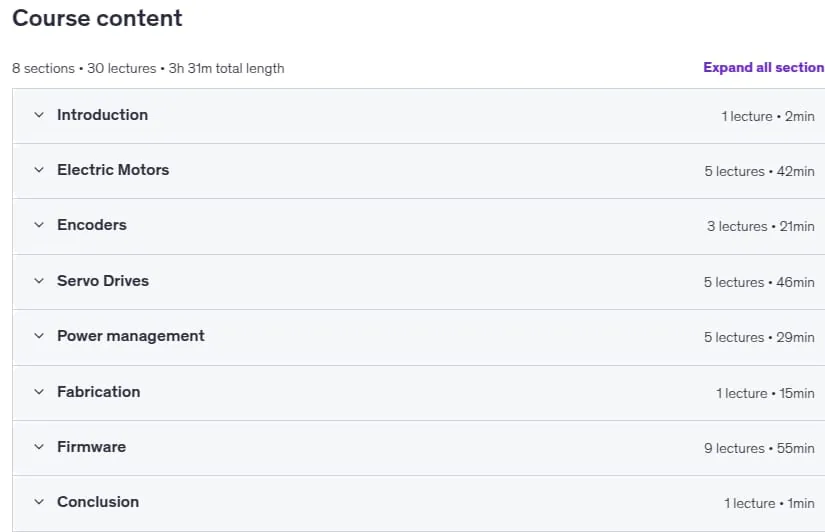Screen dimensions: 825x532
Task: Open the Firmware section heading
Action: point(92,447)
